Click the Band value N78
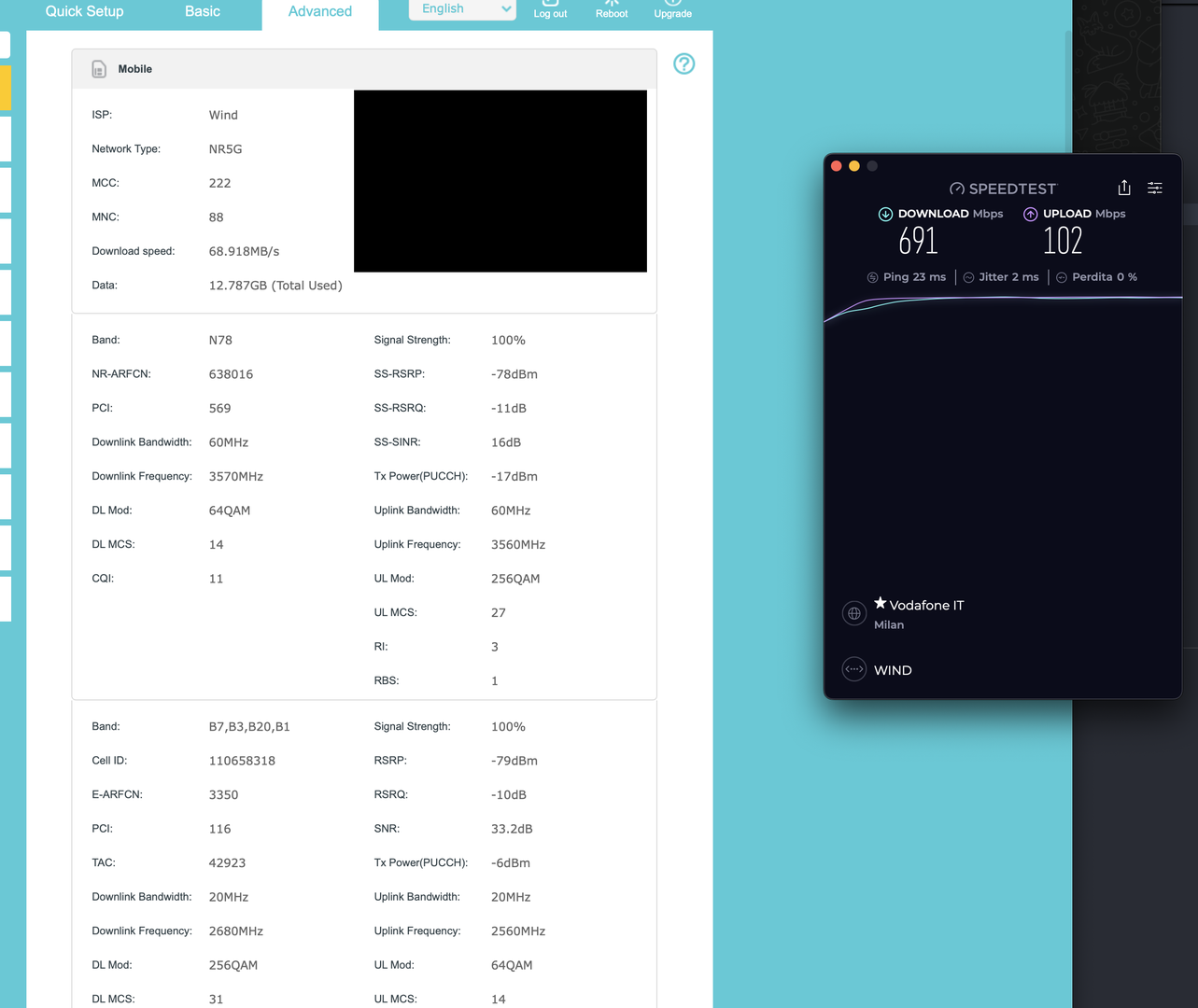Screen dimensions: 1198x1008 click(220, 340)
